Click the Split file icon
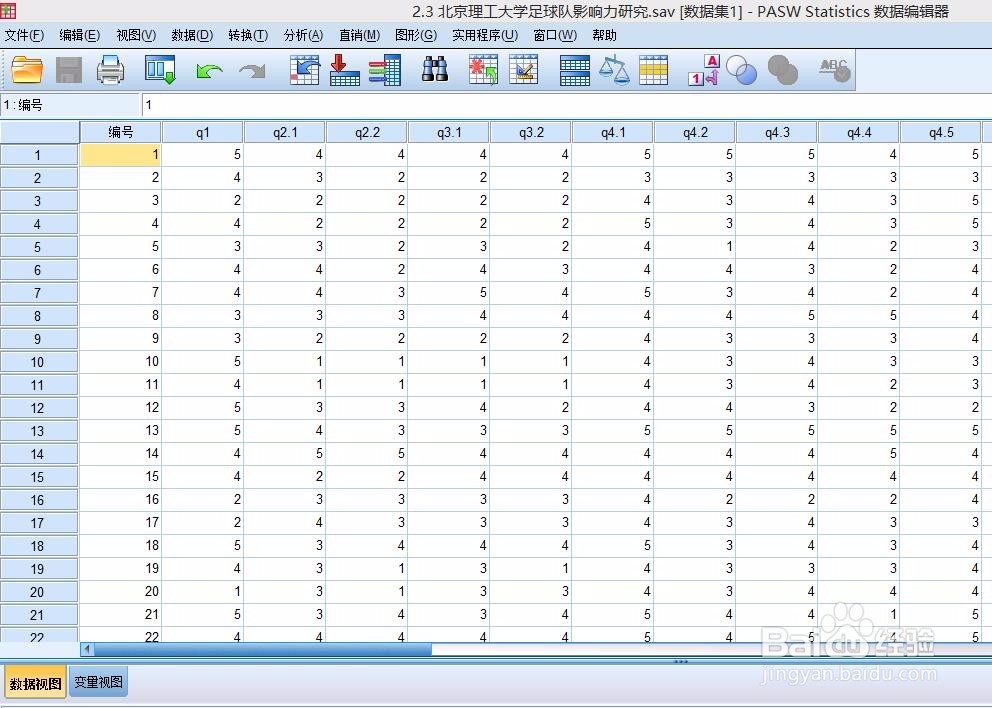992x708 pixels. pos(575,70)
